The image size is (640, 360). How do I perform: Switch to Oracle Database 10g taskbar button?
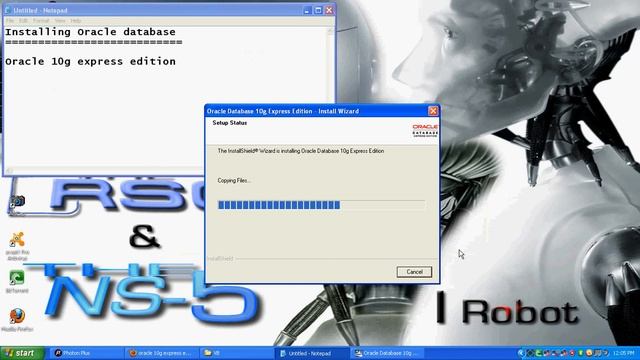[386, 353]
